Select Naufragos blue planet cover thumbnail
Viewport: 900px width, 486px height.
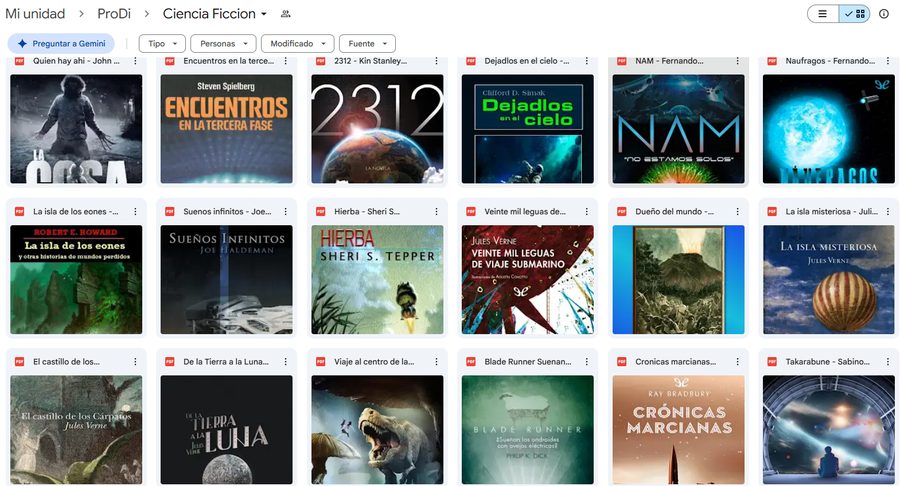point(829,129)
